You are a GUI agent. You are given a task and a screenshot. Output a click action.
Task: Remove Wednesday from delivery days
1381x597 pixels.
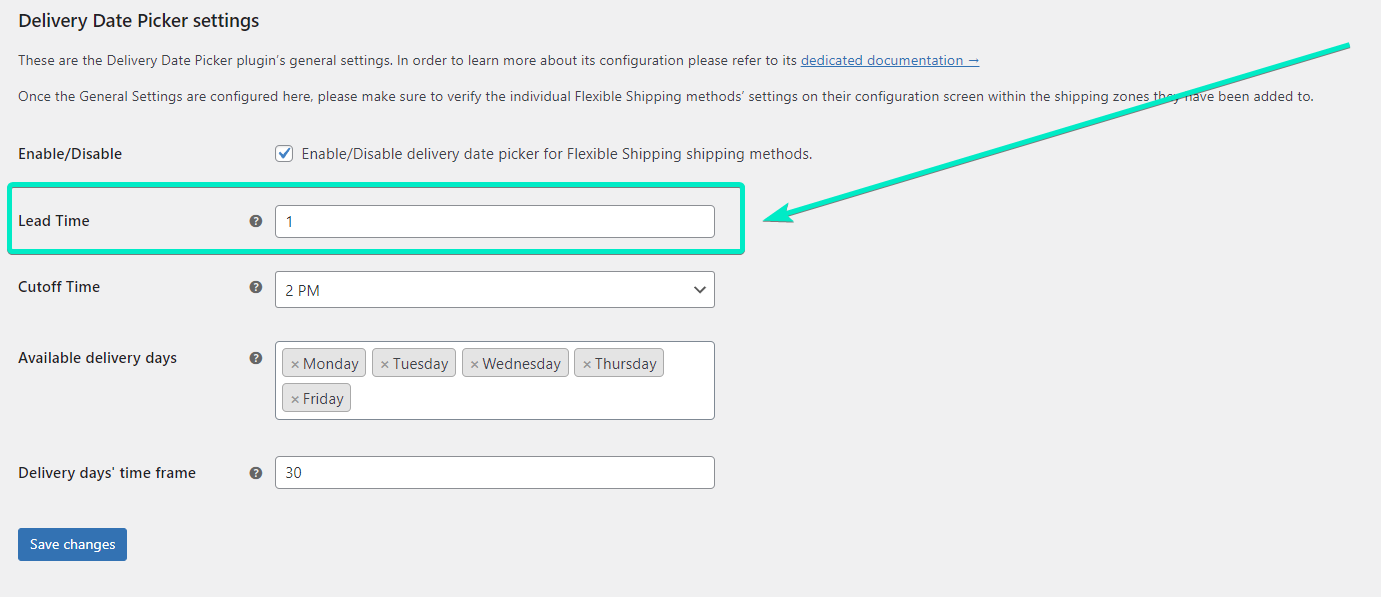click(x=474, y=364)
